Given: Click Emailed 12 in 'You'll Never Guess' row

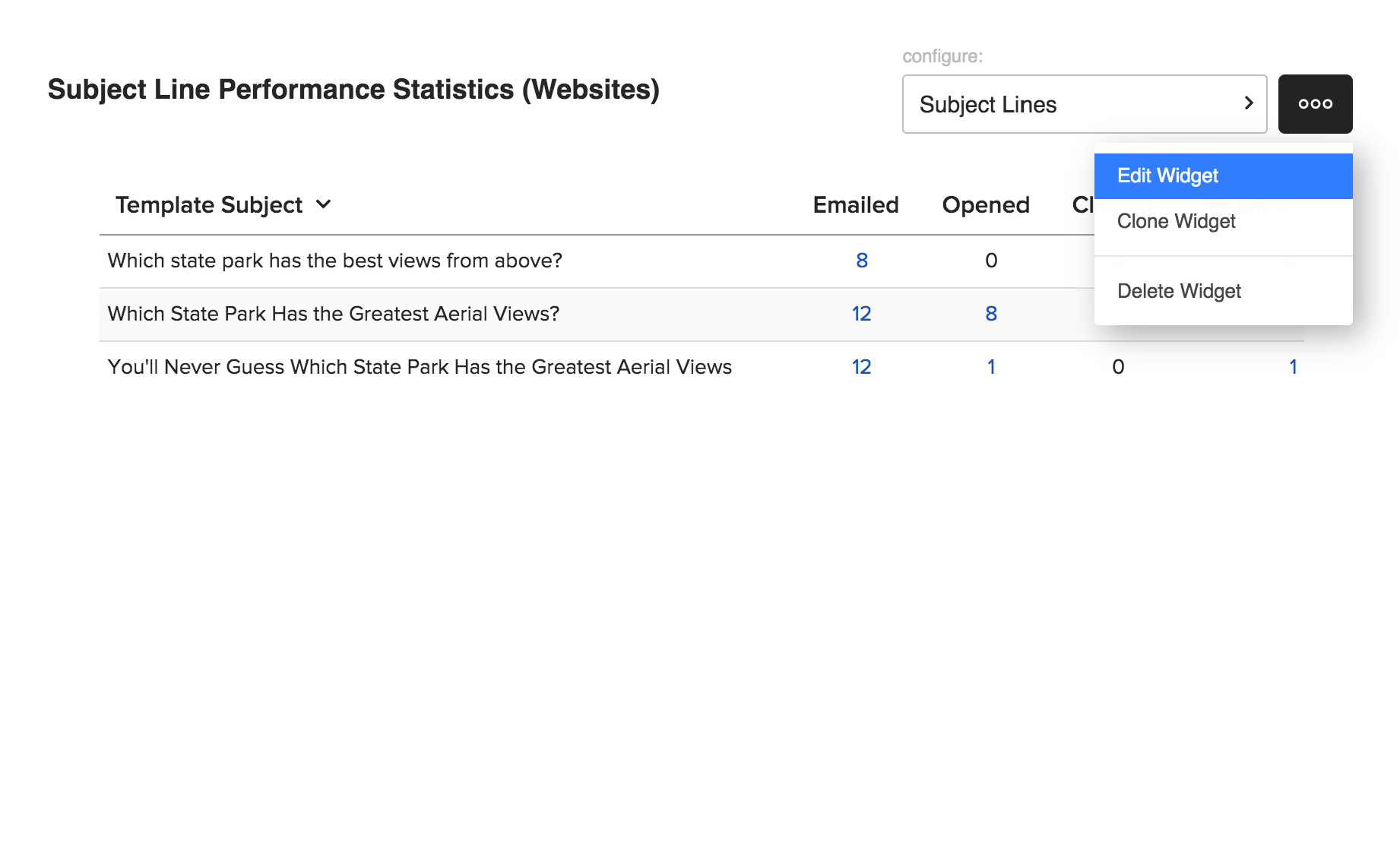Looking at the screenshot, I should [x=861, y=367].
